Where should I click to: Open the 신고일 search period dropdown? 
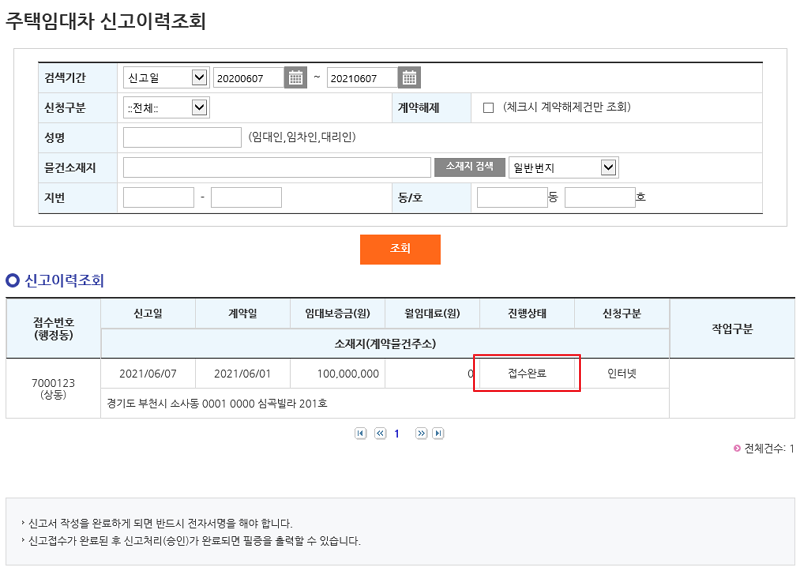tap(166, 78)
